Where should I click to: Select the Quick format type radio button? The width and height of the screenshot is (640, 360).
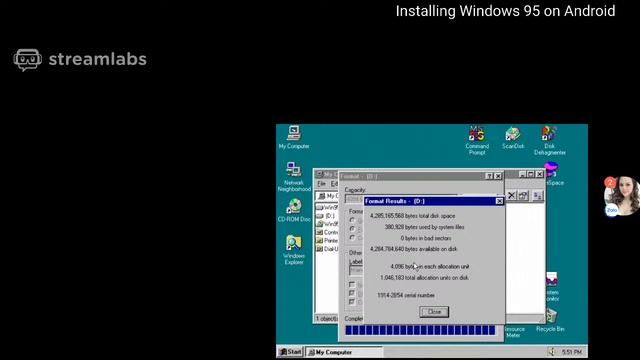pos(352,220)
